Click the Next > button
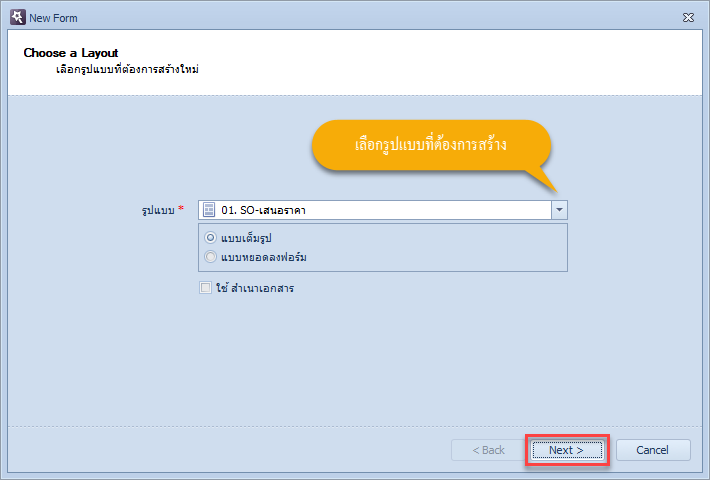 [567, 450]
